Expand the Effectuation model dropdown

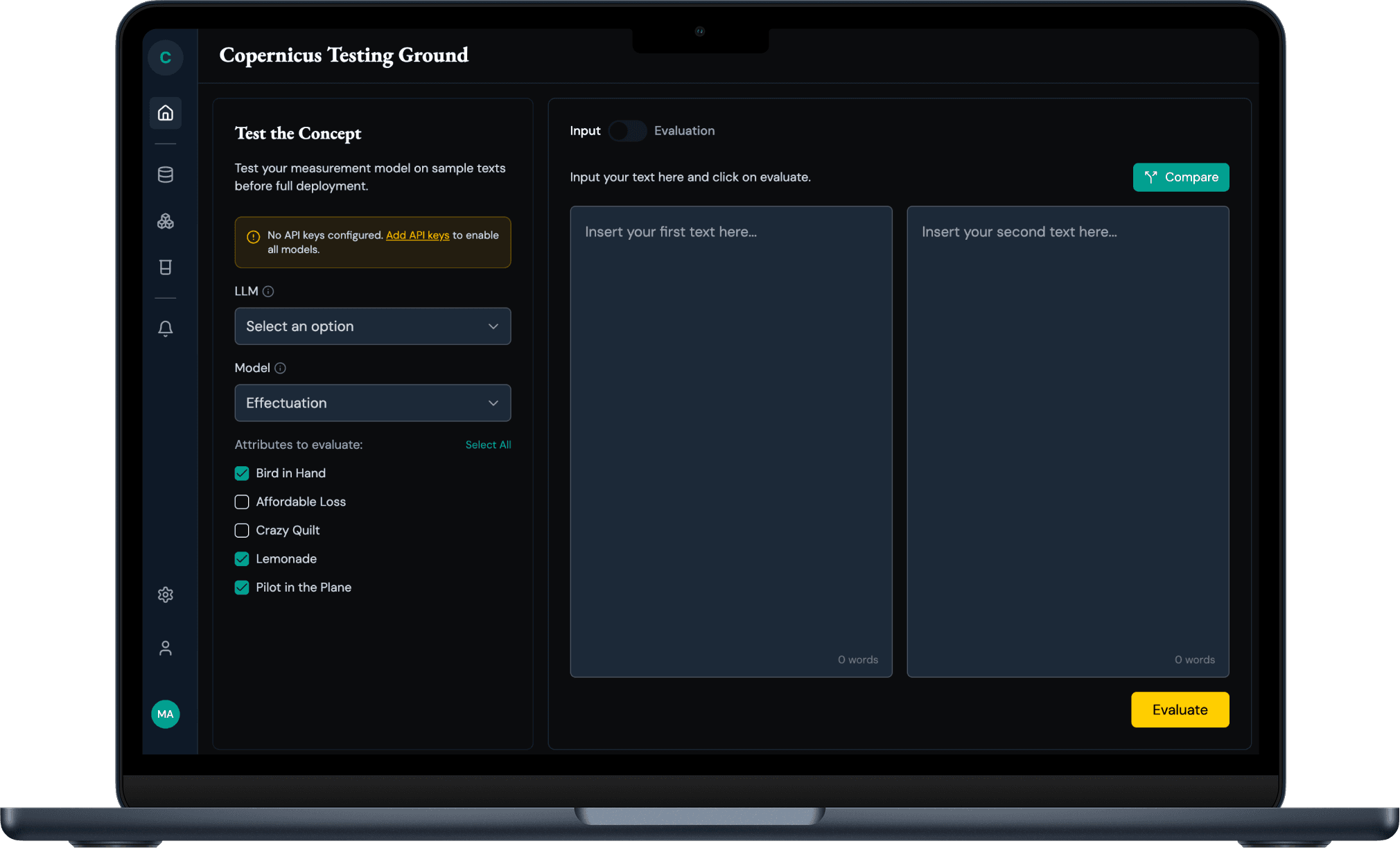[372, 403]
